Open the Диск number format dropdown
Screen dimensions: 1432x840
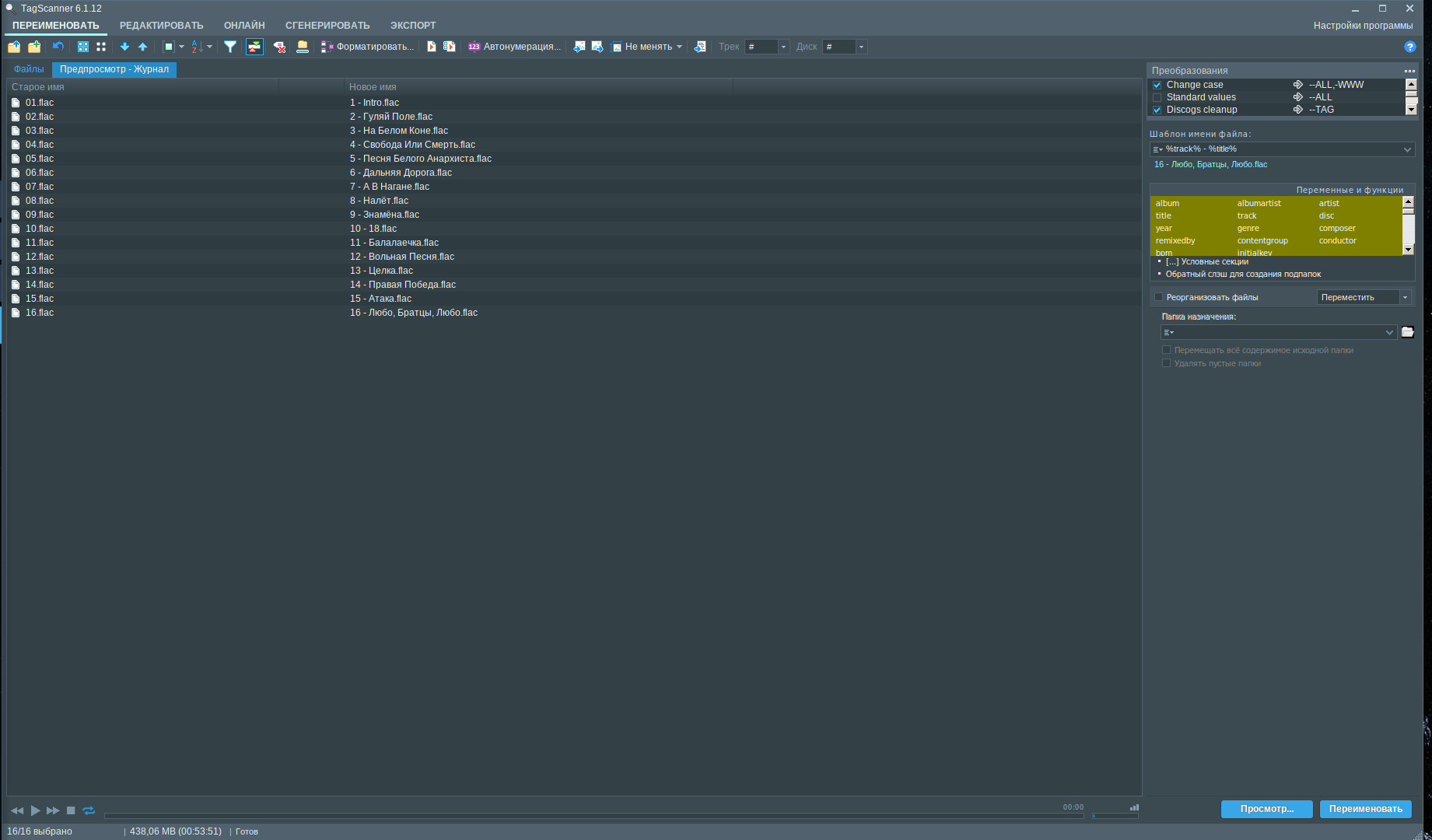(861, 47)
